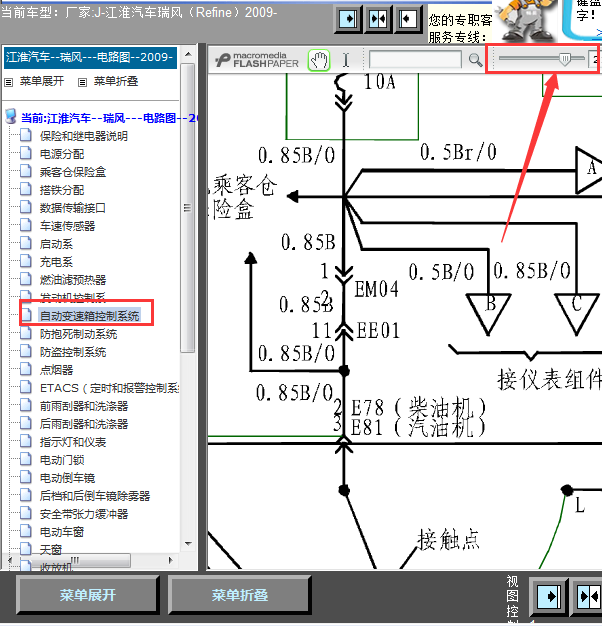
Task: Click the large 菜单折叠 bottom button
Action: click(240, 595)
